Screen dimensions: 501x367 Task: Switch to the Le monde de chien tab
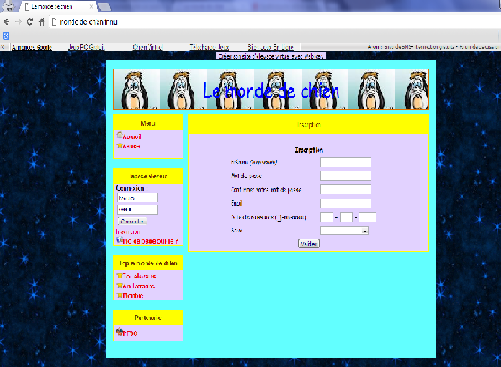[58, 7]
